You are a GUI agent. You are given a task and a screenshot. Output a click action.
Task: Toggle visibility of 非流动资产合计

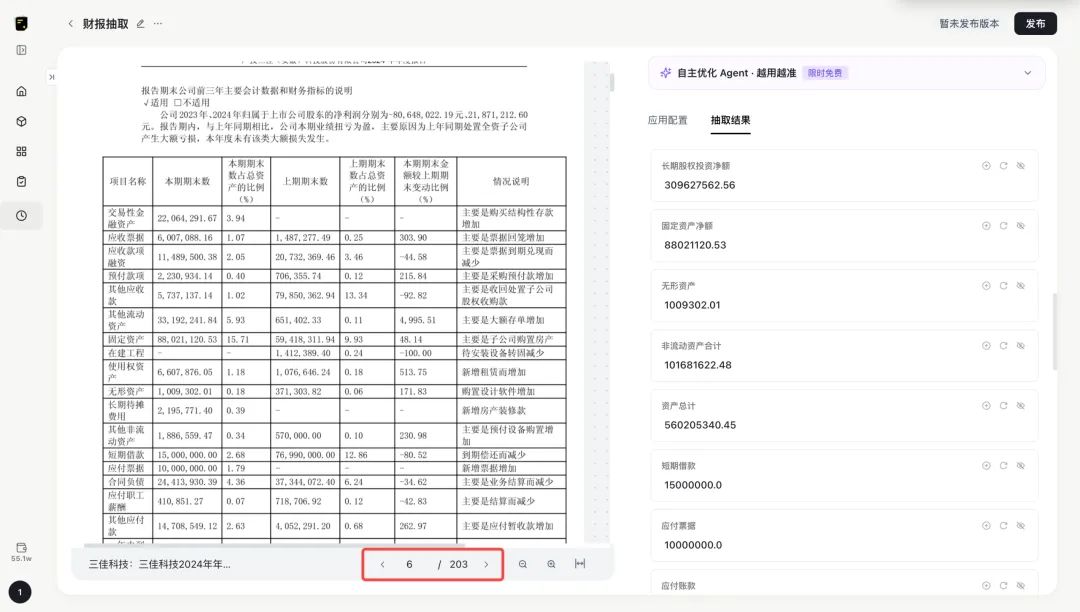coord(1021,346)
